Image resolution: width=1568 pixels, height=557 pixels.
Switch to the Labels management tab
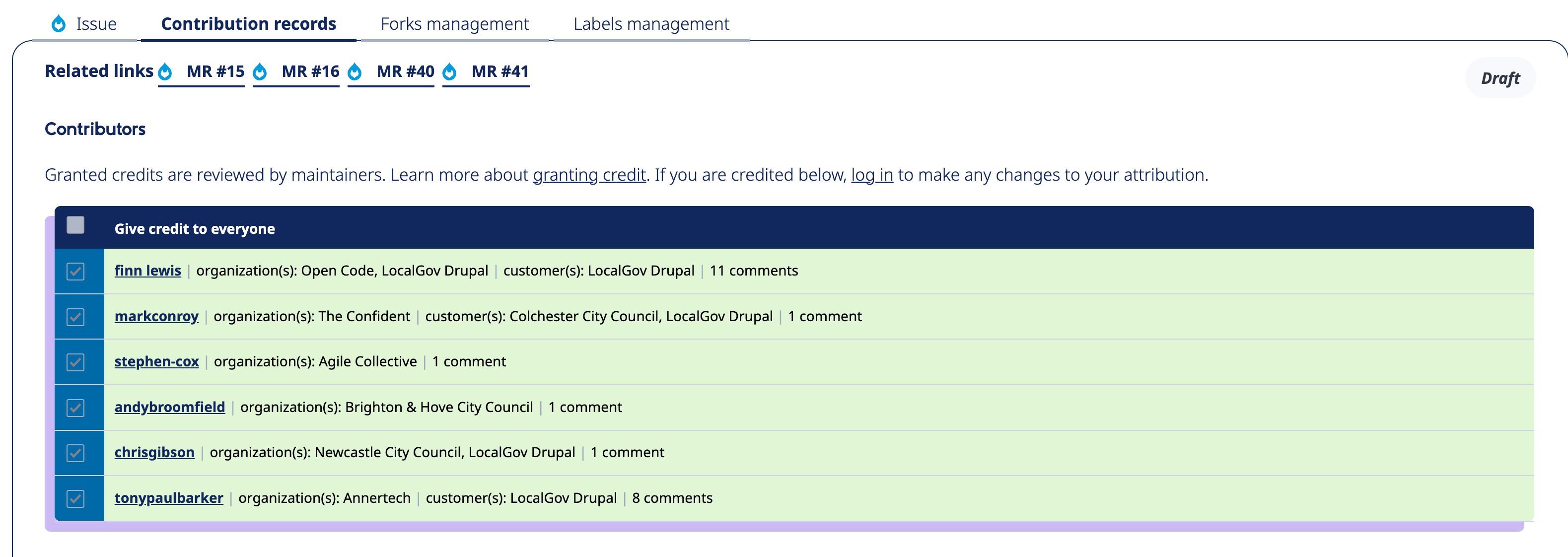click(x=651, y=24)
